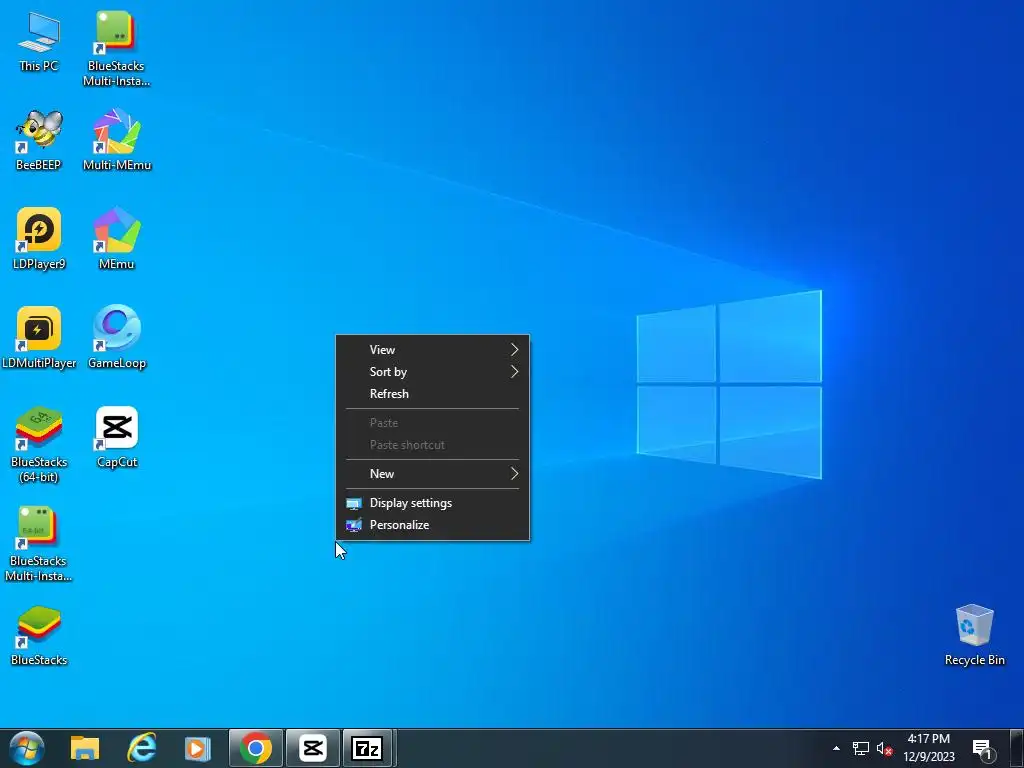The image size is (1024, 768).
Task: Click the muted volume tray icon
Action: pyautogui.click(x=884, y=748)
